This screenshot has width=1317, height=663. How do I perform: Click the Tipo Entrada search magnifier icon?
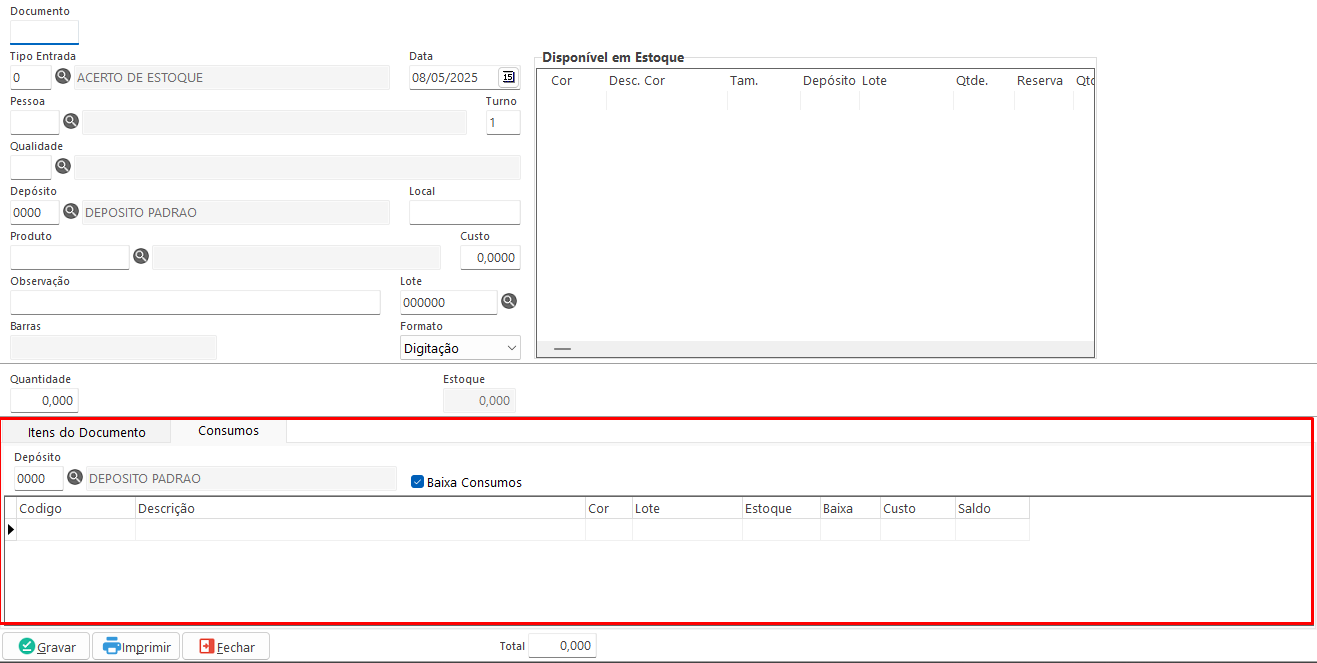click(x=63, y=77)
